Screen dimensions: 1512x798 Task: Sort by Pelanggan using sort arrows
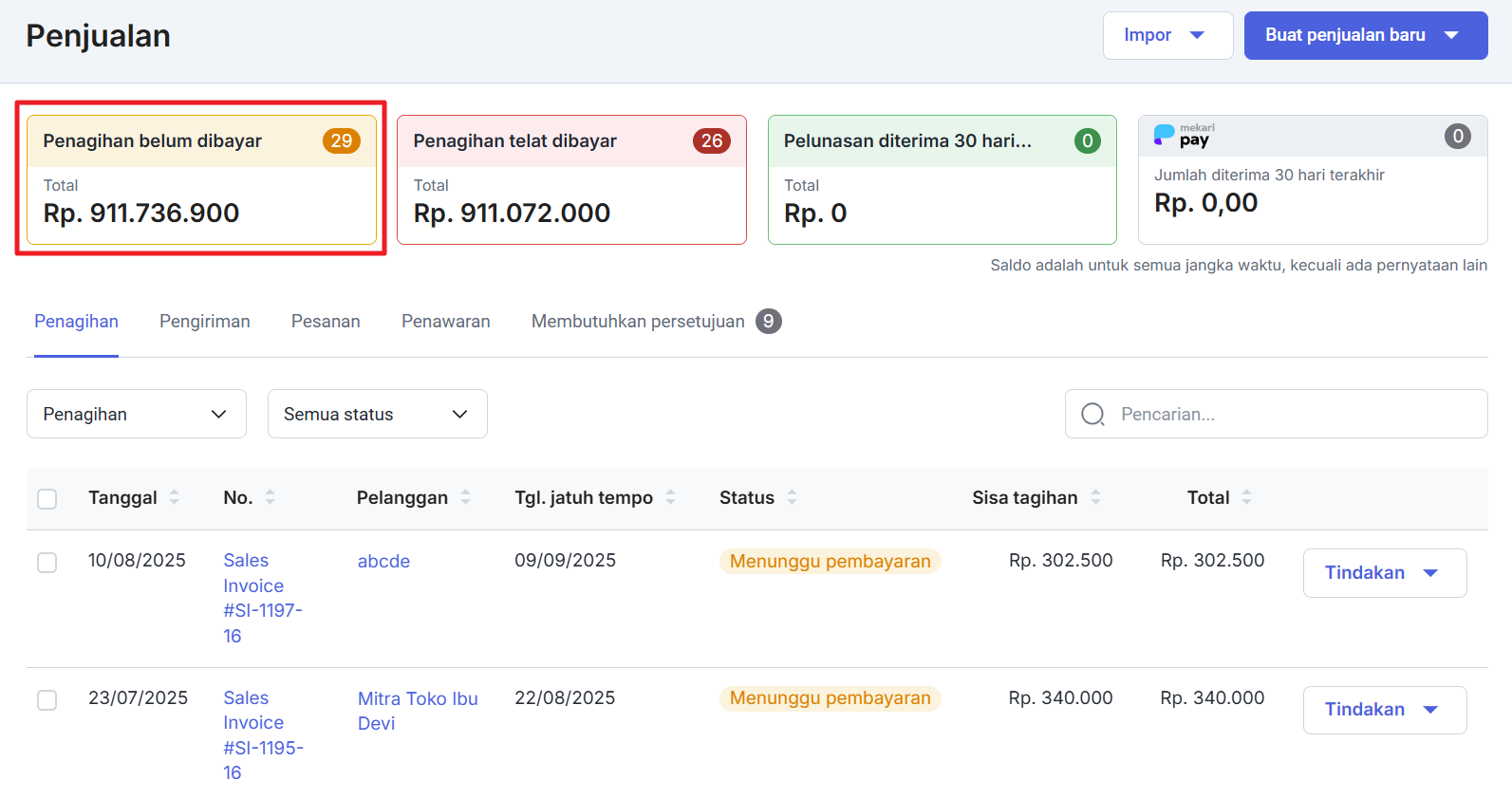465,497
